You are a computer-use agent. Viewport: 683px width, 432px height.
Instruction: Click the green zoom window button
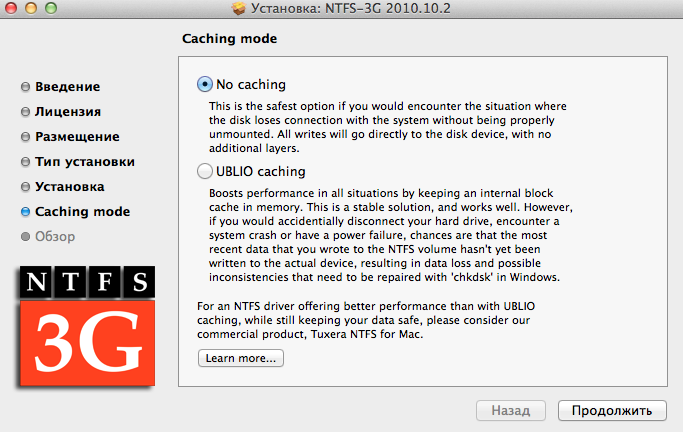[51, 8]
